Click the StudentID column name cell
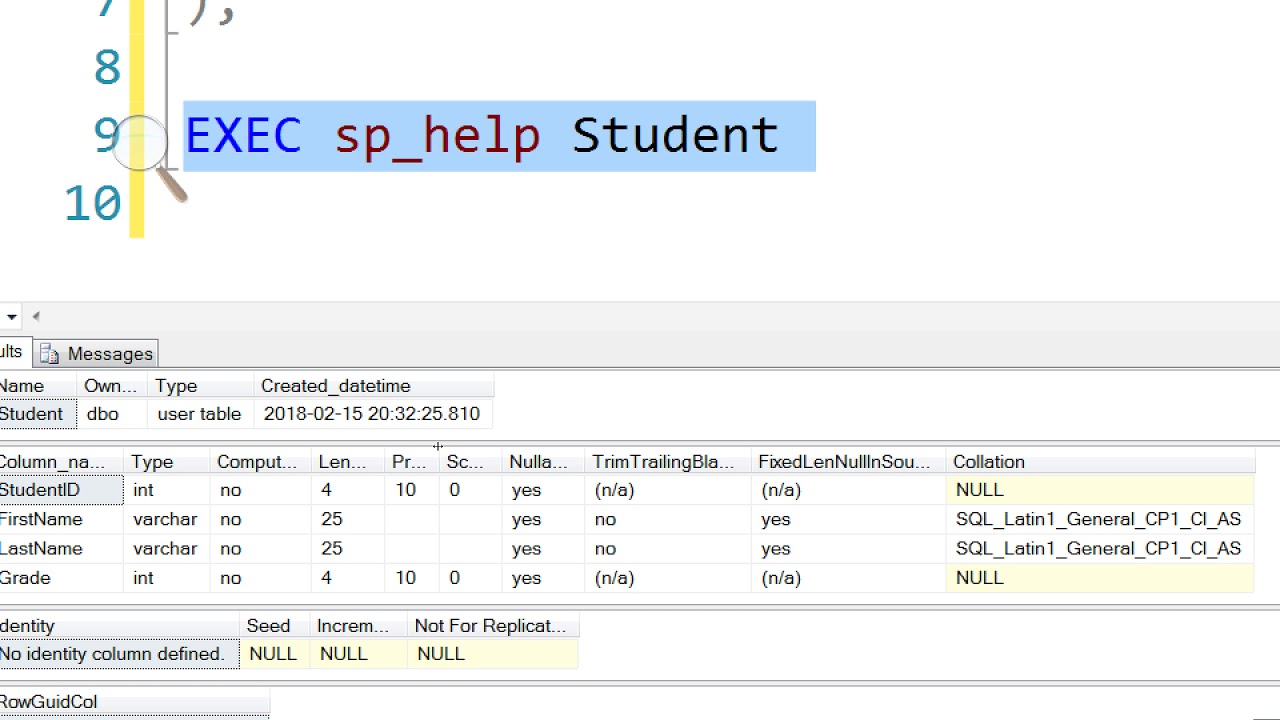The width and height of the screenshot is (1280, 720). 61,490
